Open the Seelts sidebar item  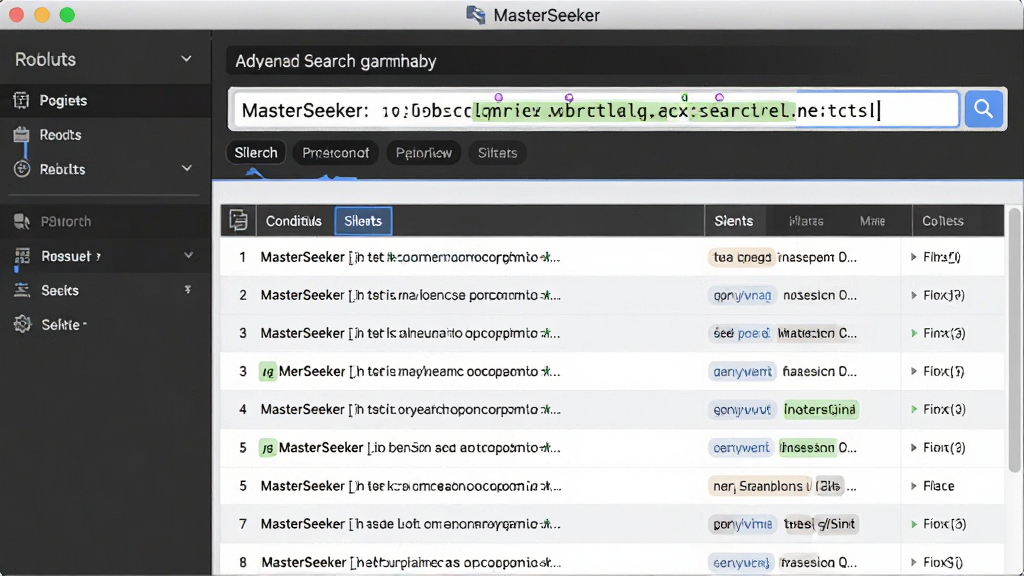(x=104, y=290)
